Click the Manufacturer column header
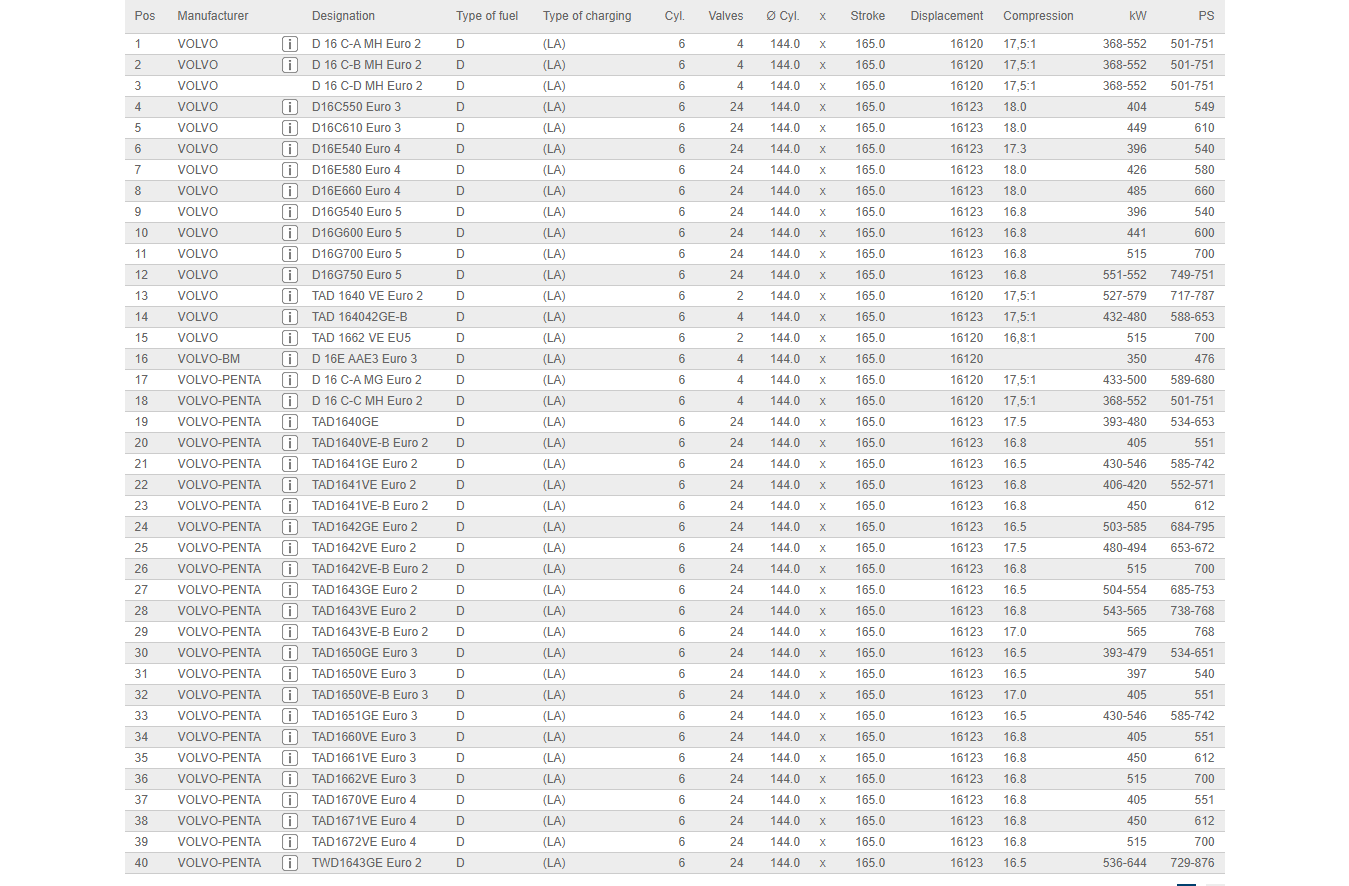The width and height of the screenshot is (1349, 886). pos(213,16)
